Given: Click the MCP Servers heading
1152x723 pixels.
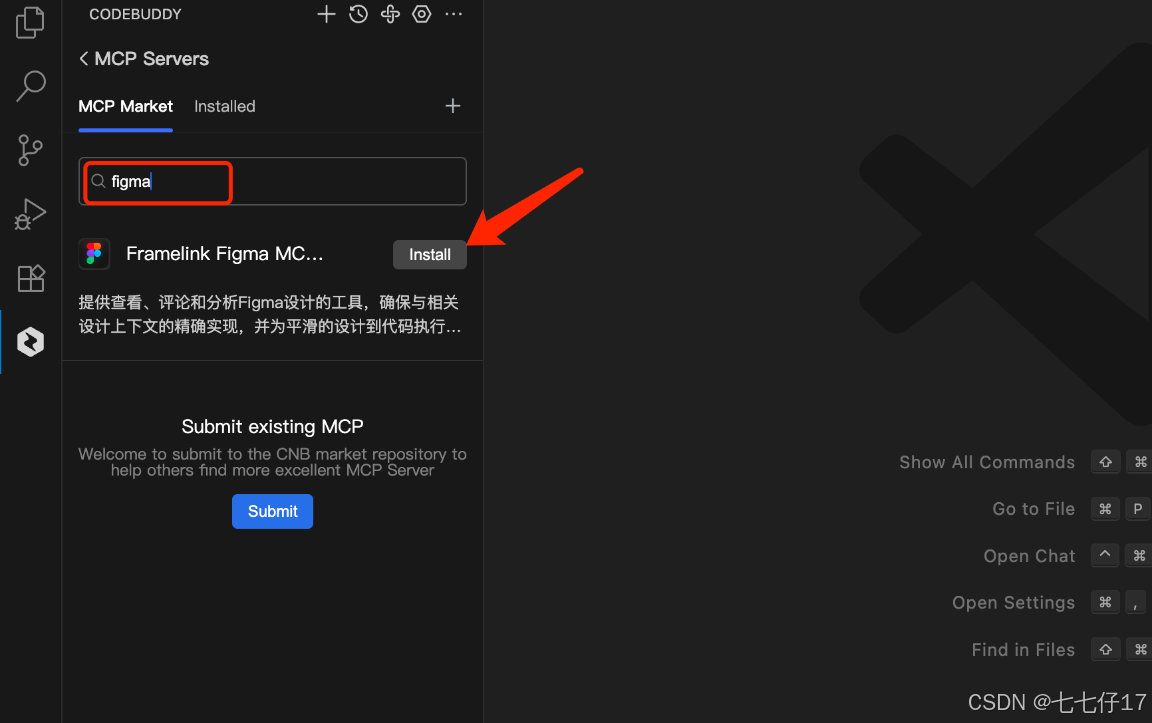Looking at the screenshot, I should [x=151, y=59].
